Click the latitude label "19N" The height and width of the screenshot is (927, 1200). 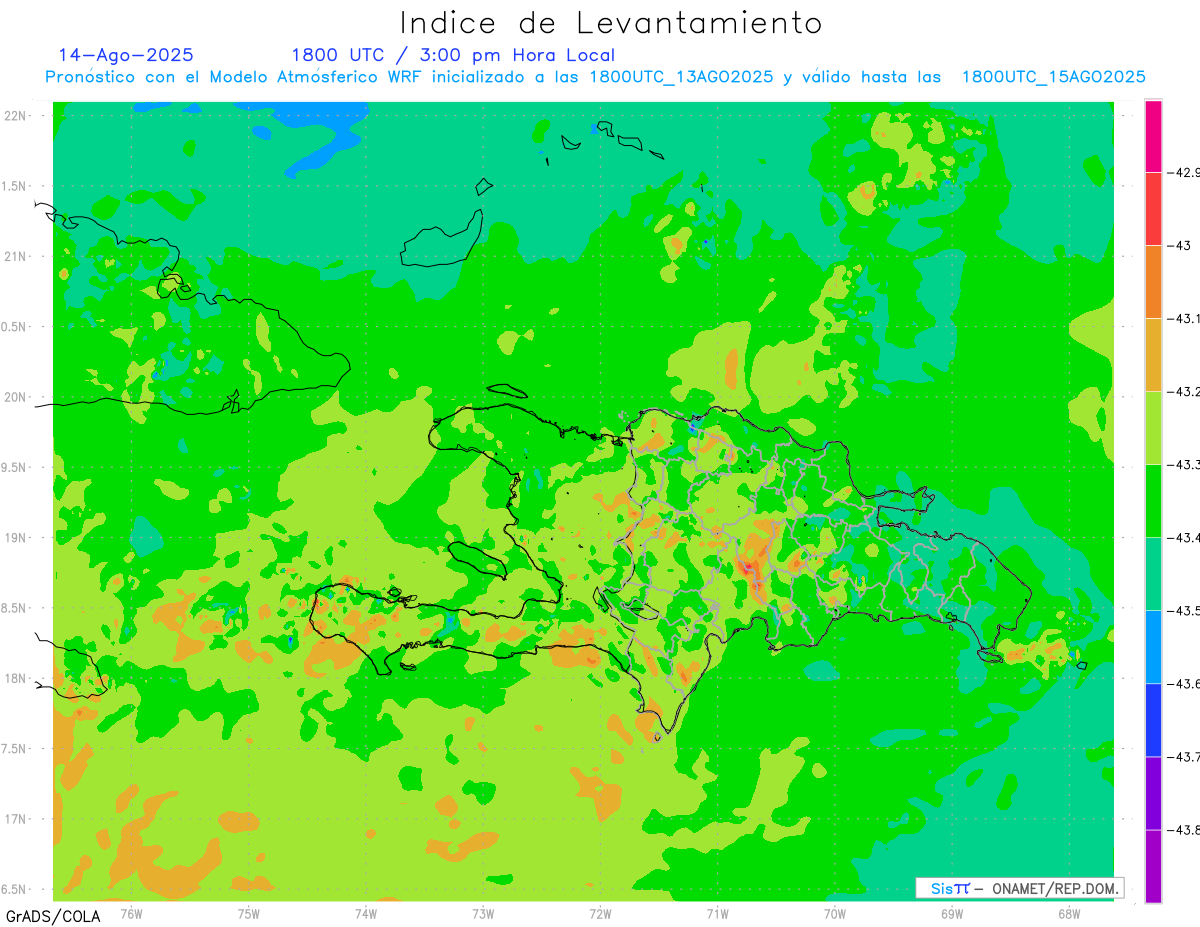point(15,538)
